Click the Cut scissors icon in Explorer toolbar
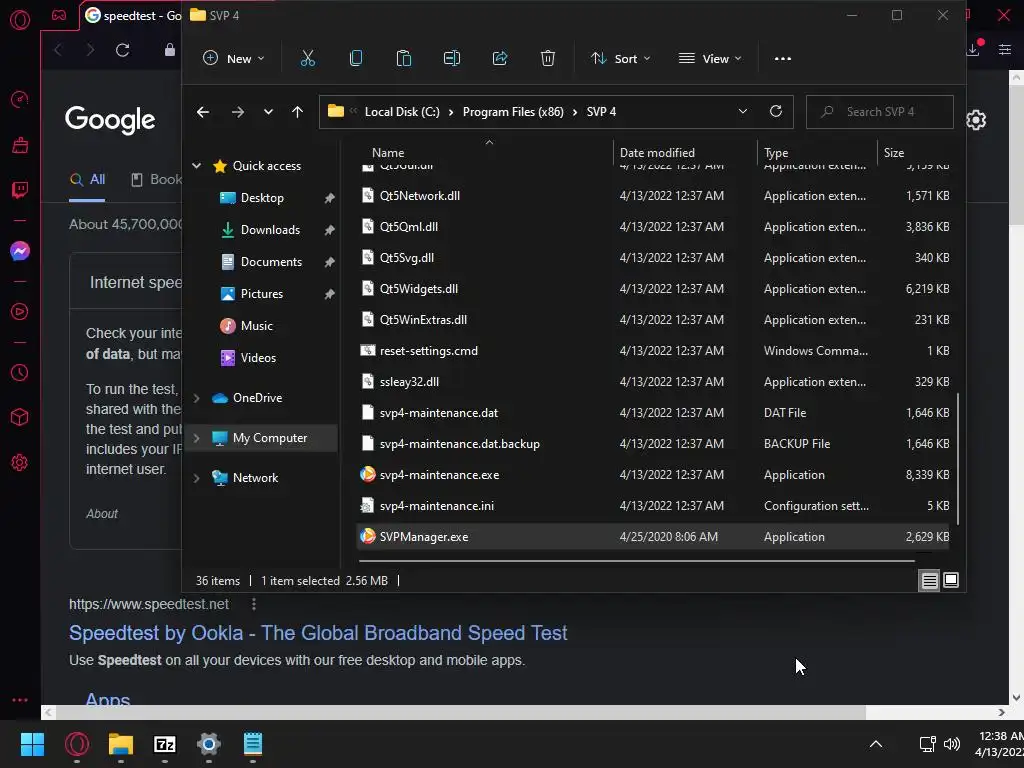1024x768 pixels. (308, 59)
